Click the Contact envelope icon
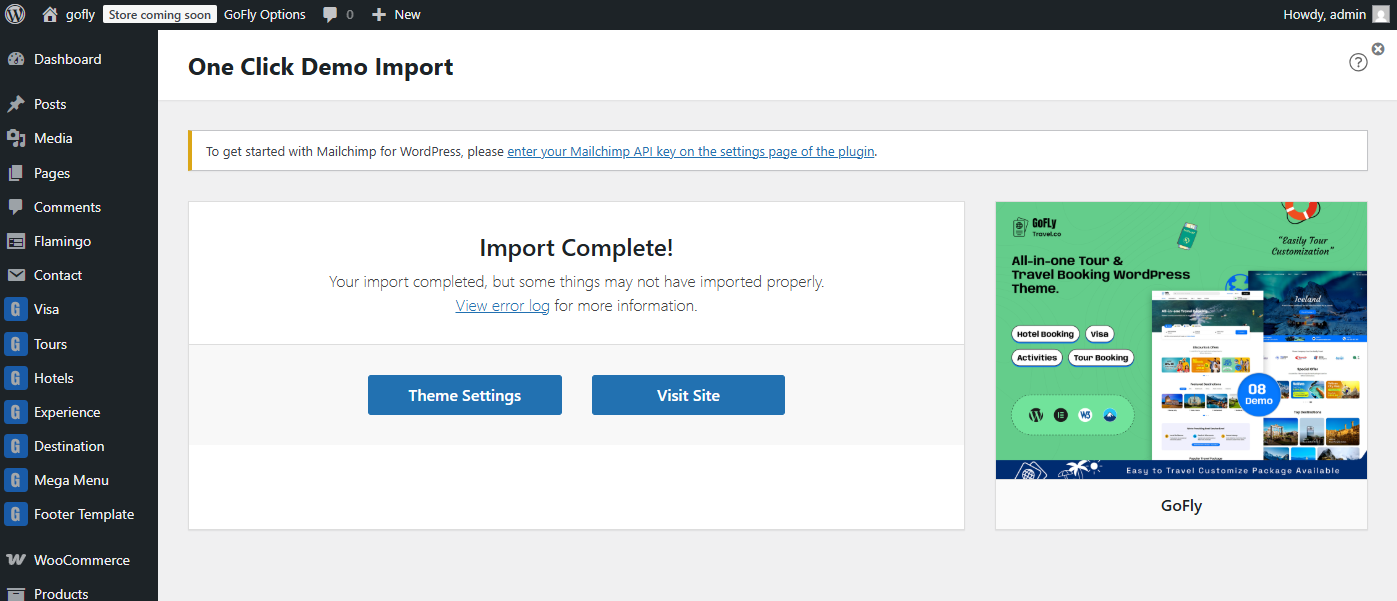Viewport: 1397px width, 601px height. [x=16, y=275]
